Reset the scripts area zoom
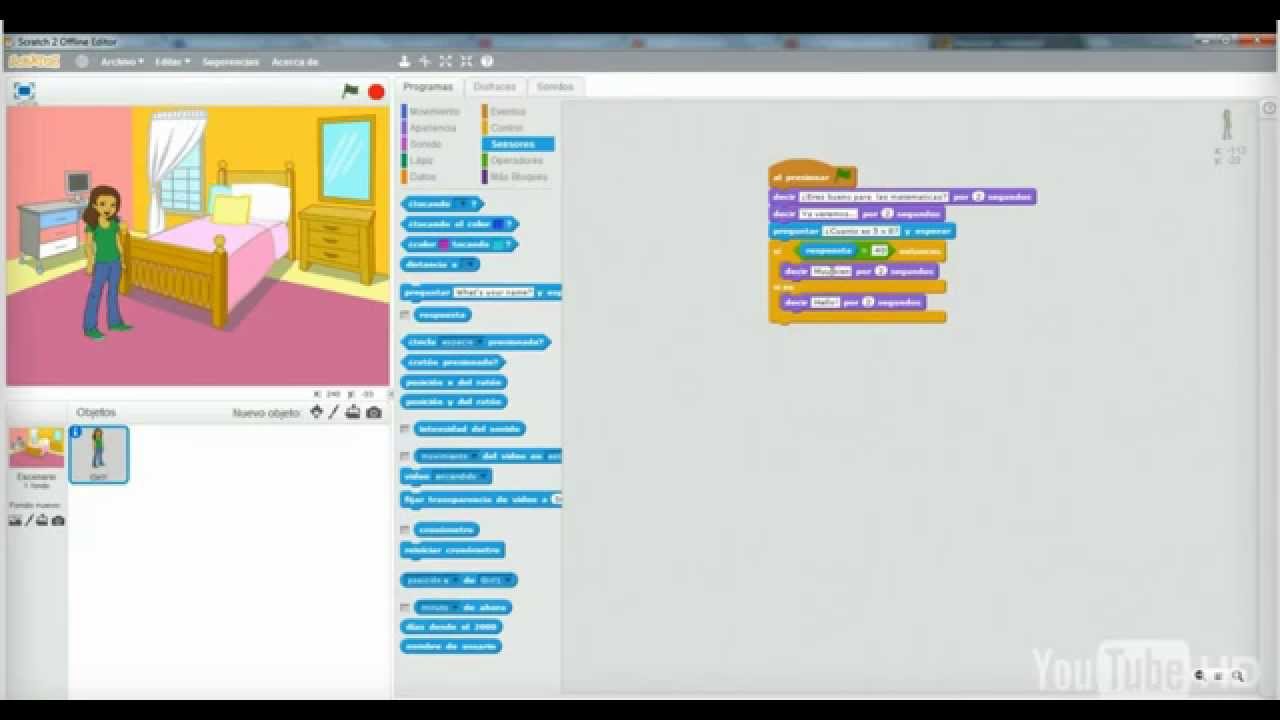Viewport: 1280px width, 720px height. tap(1219, 676)
